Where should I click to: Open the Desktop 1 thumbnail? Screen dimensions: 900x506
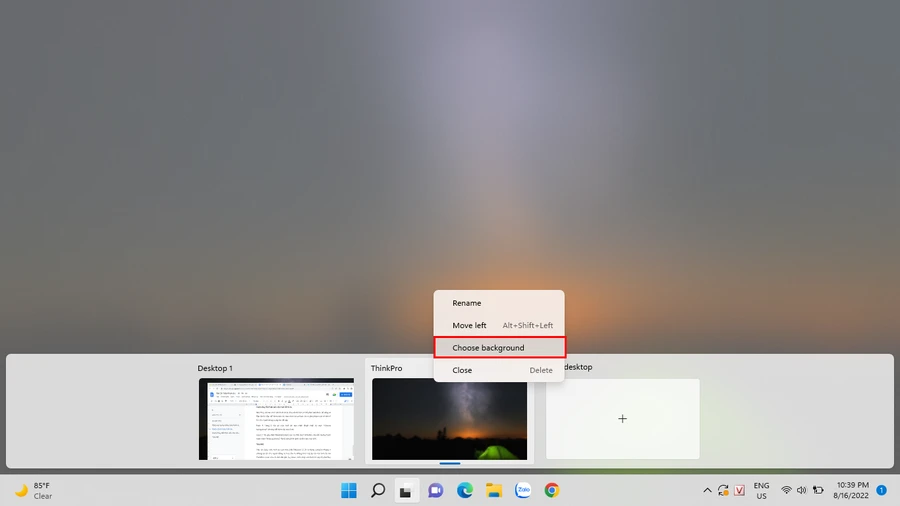(276, 419)
